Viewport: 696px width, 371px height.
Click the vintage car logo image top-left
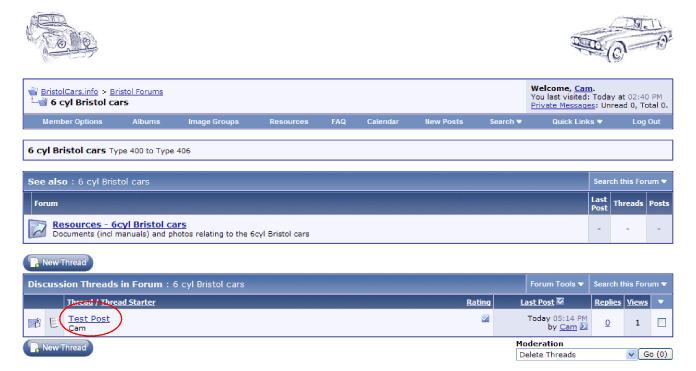pyautogui.click(x=62, y=37)
